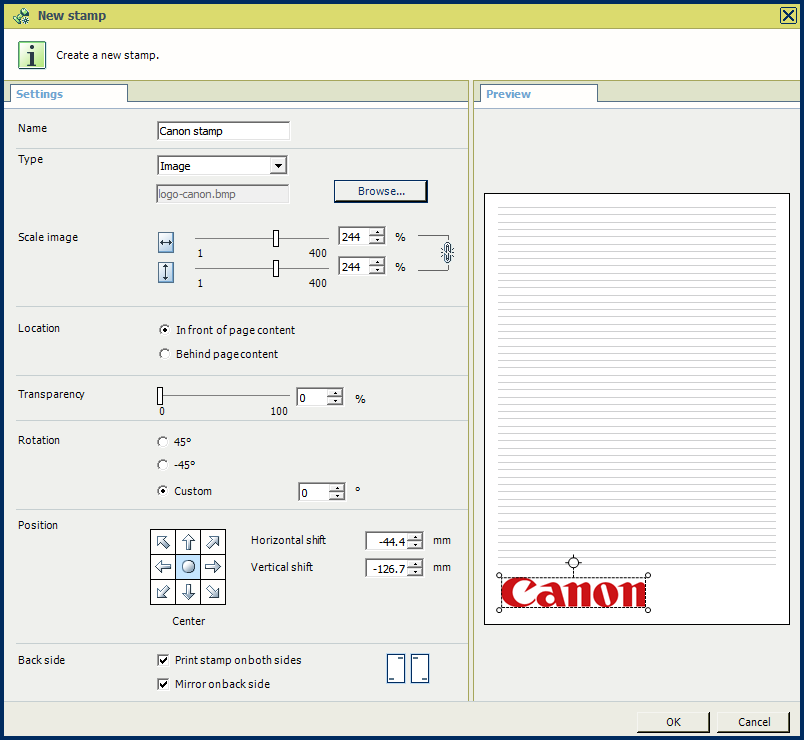Viewport: 804px width, 740px height.
Task: Decrease custom rotation angle
Action: (337, 496)
